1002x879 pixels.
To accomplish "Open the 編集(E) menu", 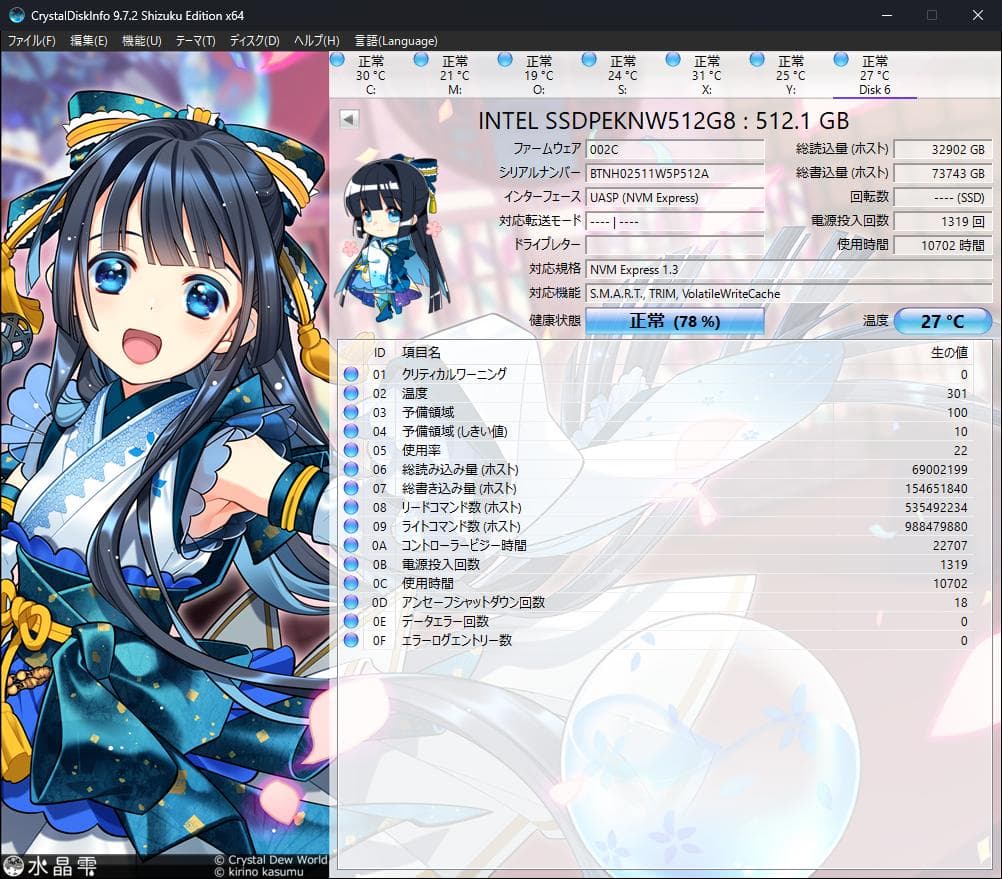I will (89, 41).
